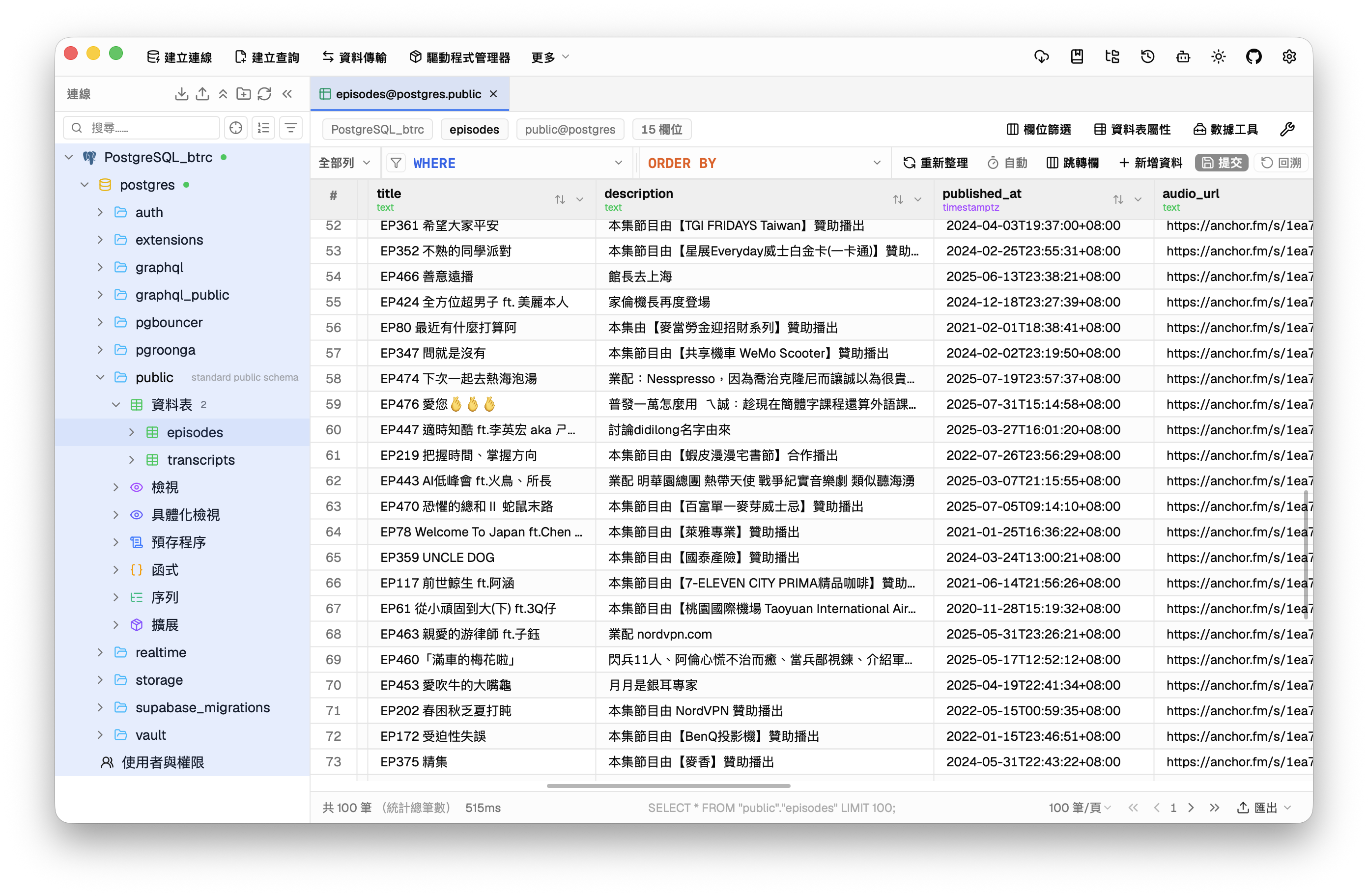The image size is (1368, 896).
Task: Click the cloud download icon in top bar
Action: (x=1042, y=56)
